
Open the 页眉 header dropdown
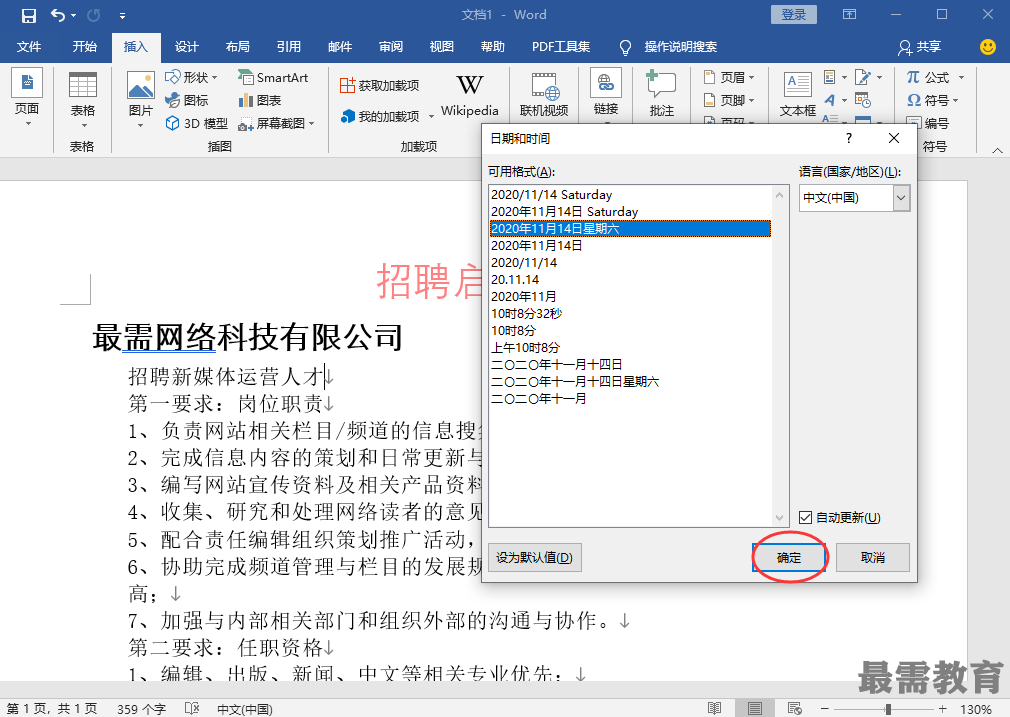pos(729,77)
